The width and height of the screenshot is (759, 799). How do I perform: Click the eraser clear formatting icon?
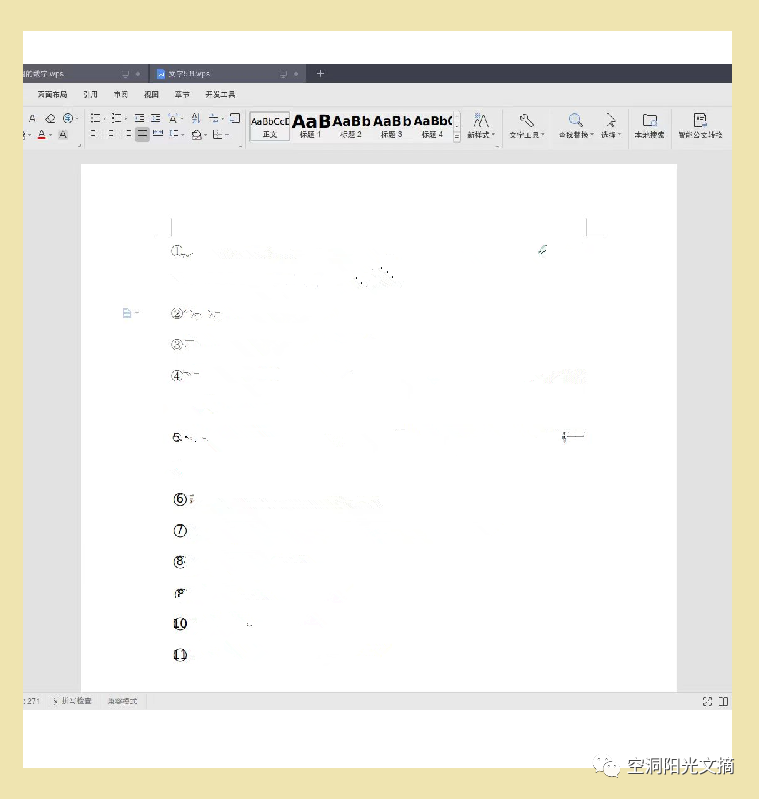pos(50,118)
